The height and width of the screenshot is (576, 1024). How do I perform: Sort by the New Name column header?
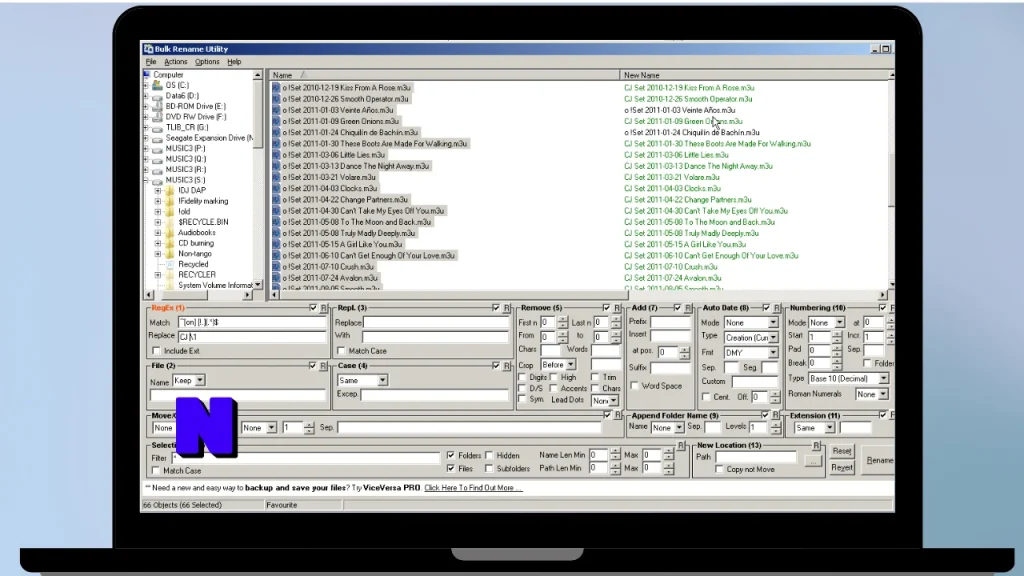pyautogui.click(x=754, y=75)
